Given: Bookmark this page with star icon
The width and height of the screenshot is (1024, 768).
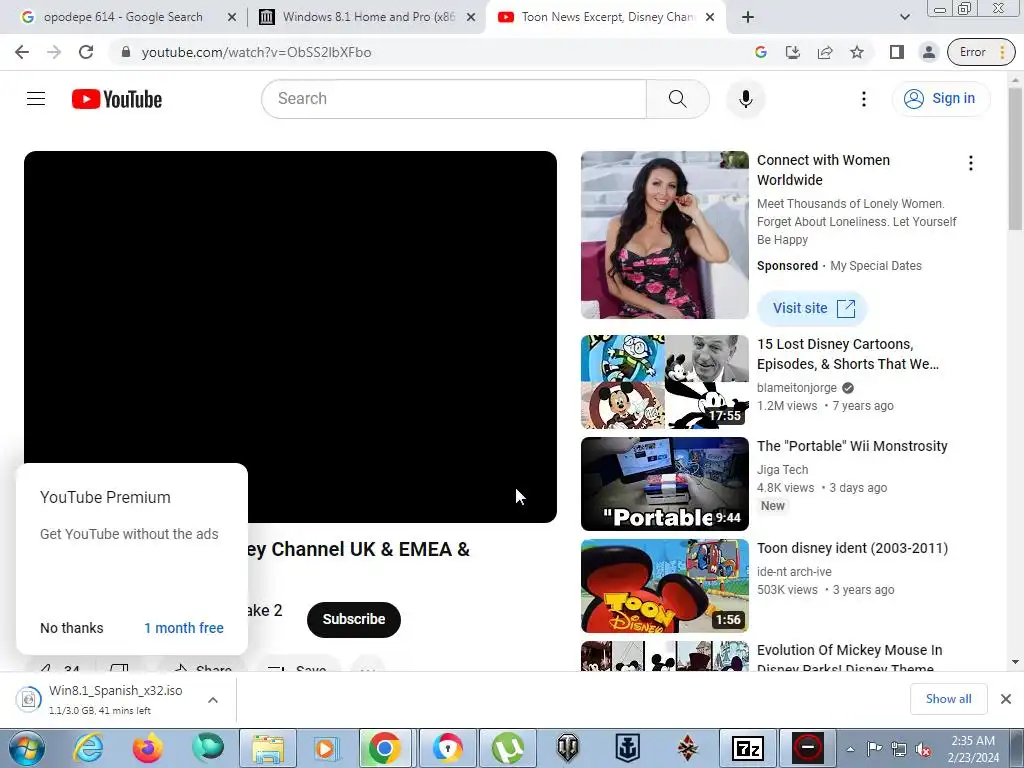Looking at the screenshot, I should 857,52.
